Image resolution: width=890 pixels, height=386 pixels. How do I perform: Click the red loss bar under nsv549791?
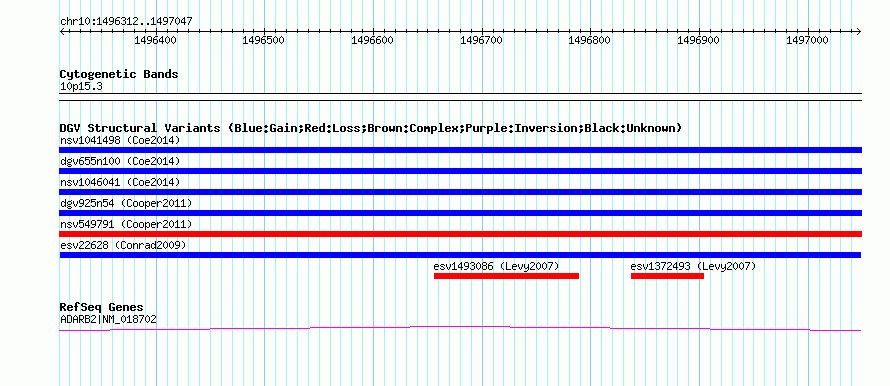pos(460,234)
